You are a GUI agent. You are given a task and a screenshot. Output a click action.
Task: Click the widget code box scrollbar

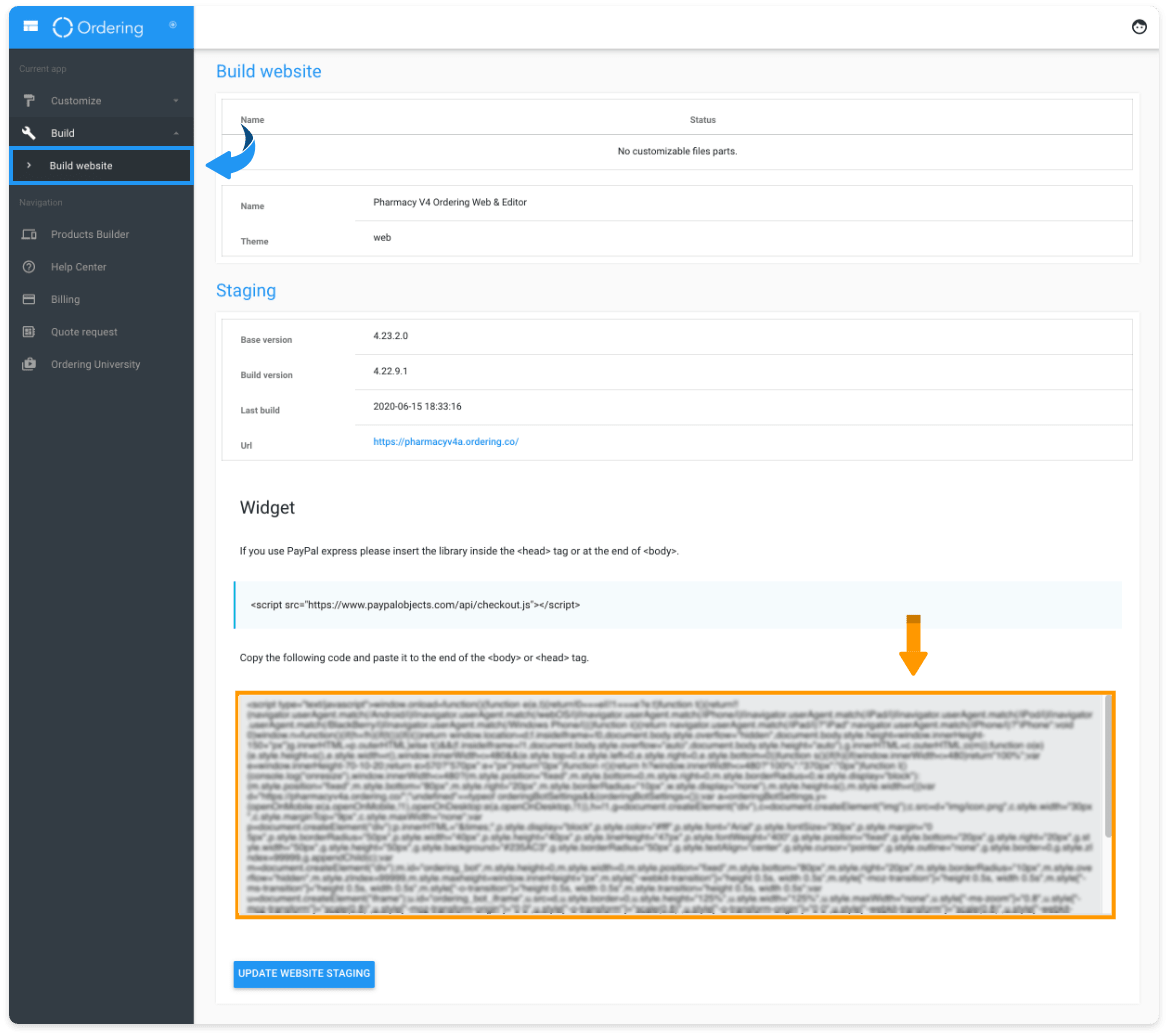coord(1108,767)
